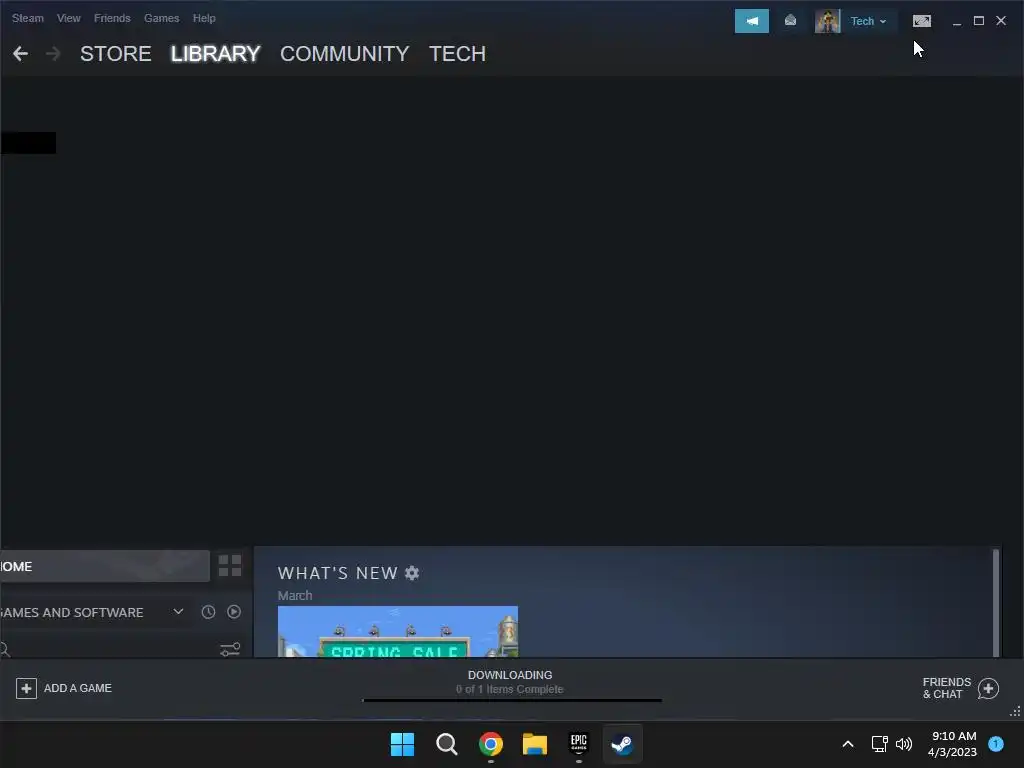Open the volume speaker tray icon

click(904, 744)
